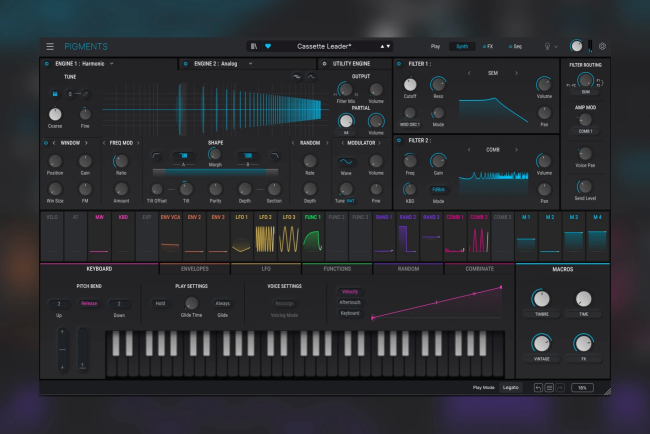650x434 pixels.
Task: Click the Modulator Wave shape selector
Action: 346,162
